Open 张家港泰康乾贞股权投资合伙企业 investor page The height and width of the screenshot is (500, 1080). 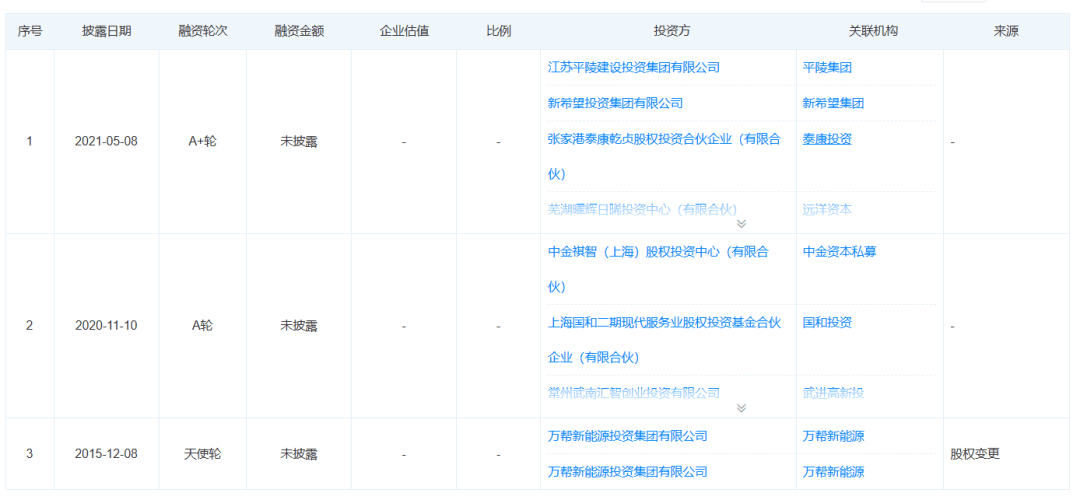(663, 140)
